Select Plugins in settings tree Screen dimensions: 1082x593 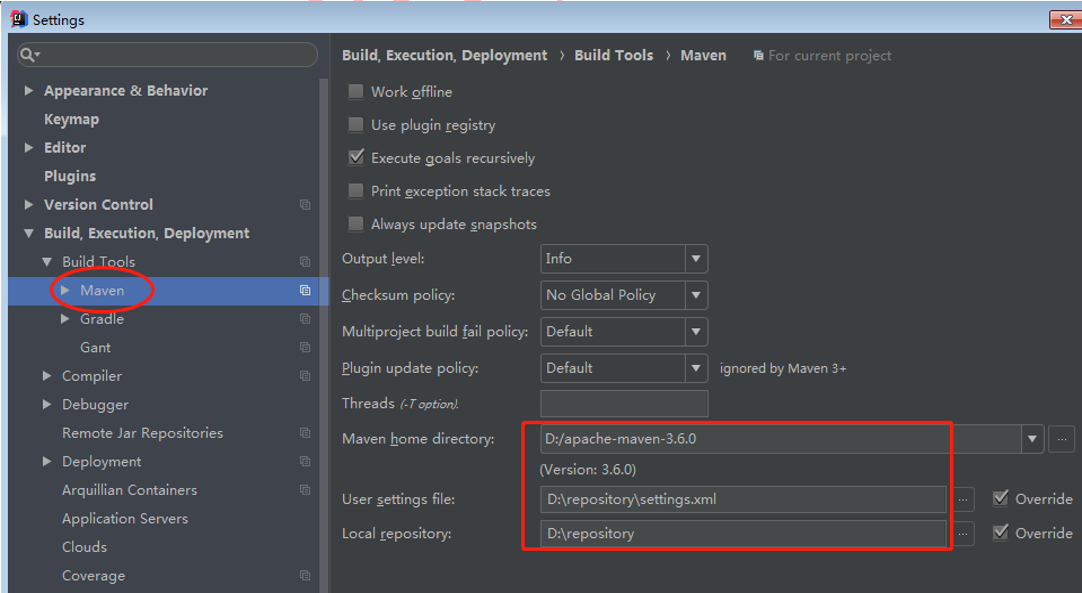[70, 176]
